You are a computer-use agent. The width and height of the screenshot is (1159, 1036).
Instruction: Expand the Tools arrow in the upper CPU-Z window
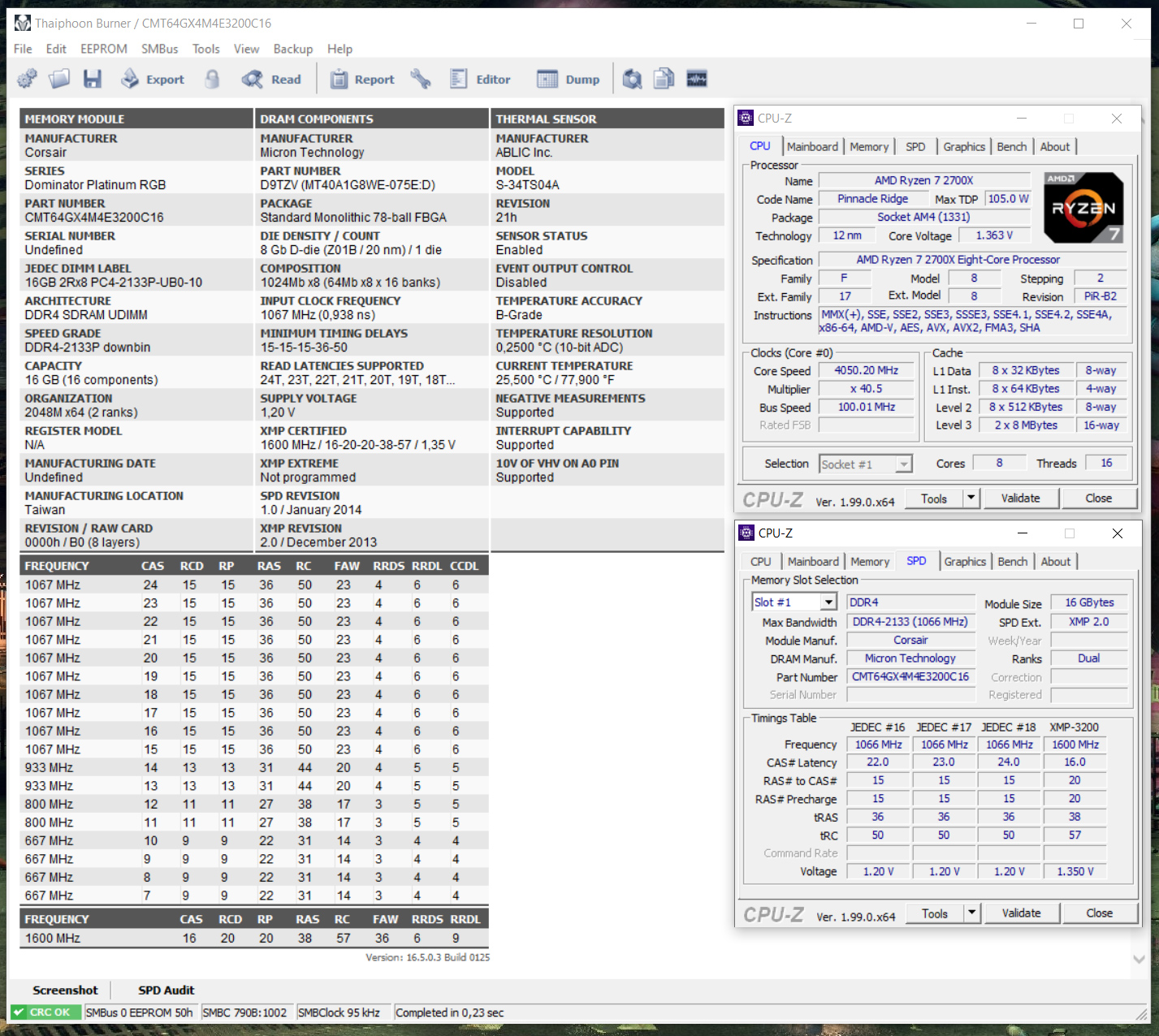point(971,498)
